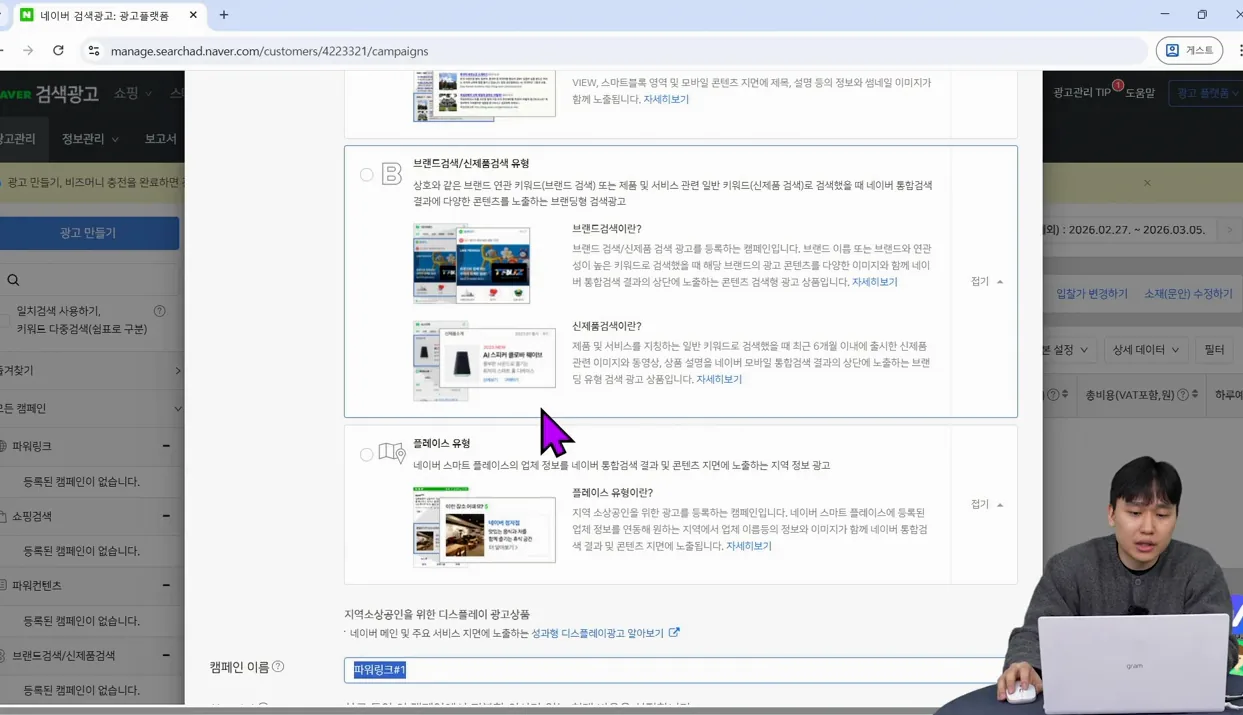This screenshot has width=1243, height=715.
Task: Open the browser three-dot menu
Action: [x=1240, y=50]
